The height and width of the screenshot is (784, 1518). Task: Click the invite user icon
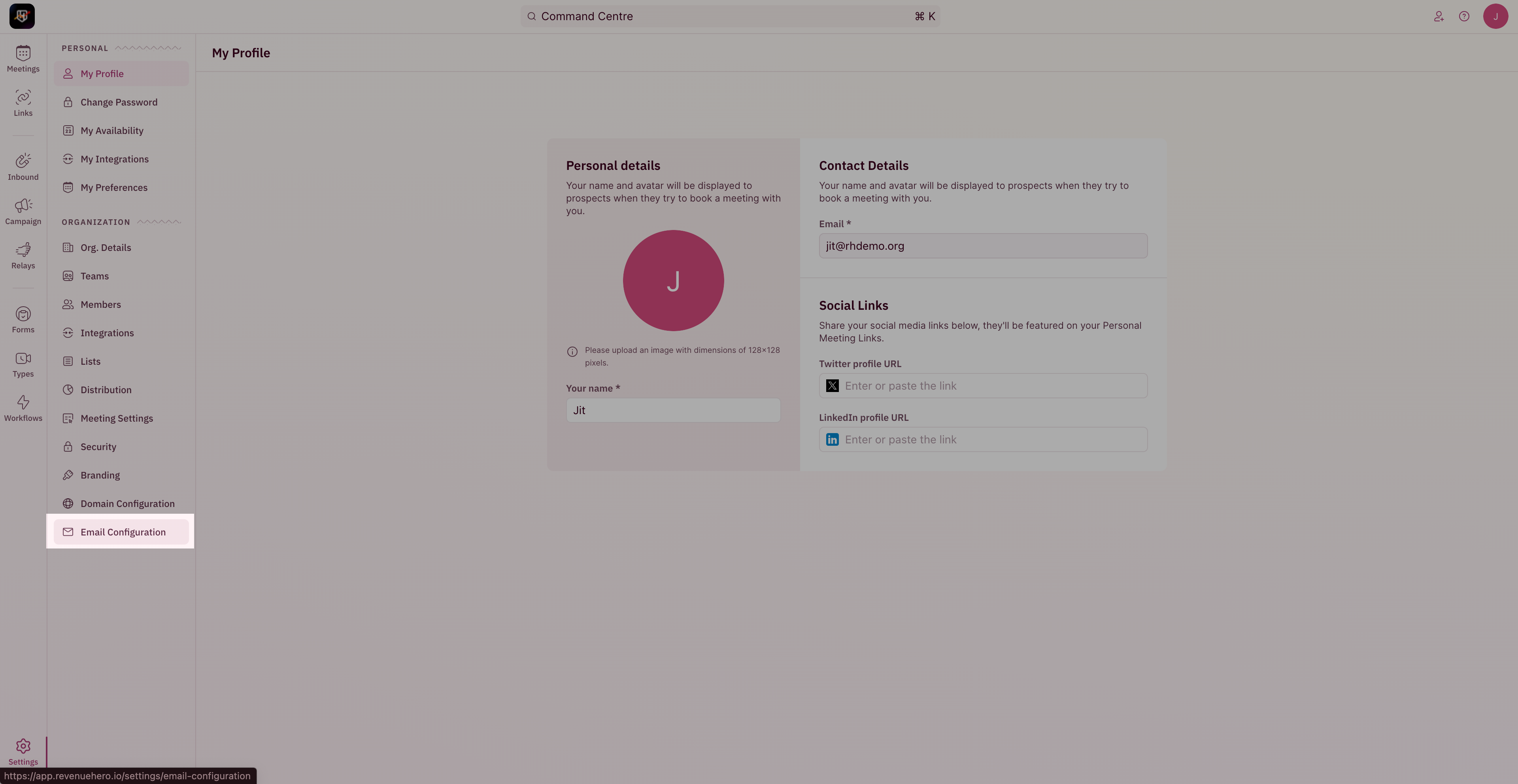(1439, 17)
